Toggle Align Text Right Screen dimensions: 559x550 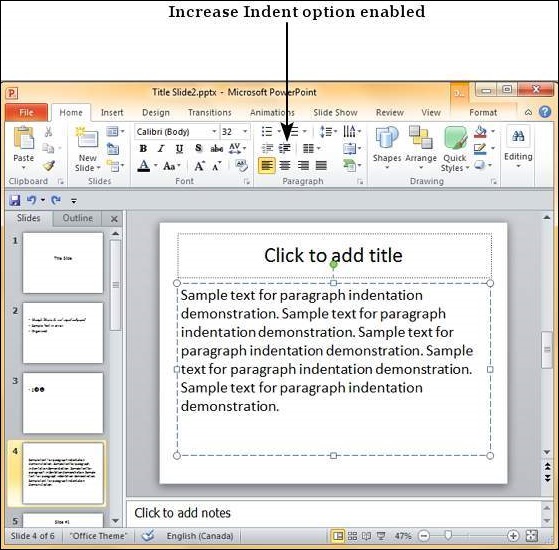pyautogui.click(x=303, y=165)
